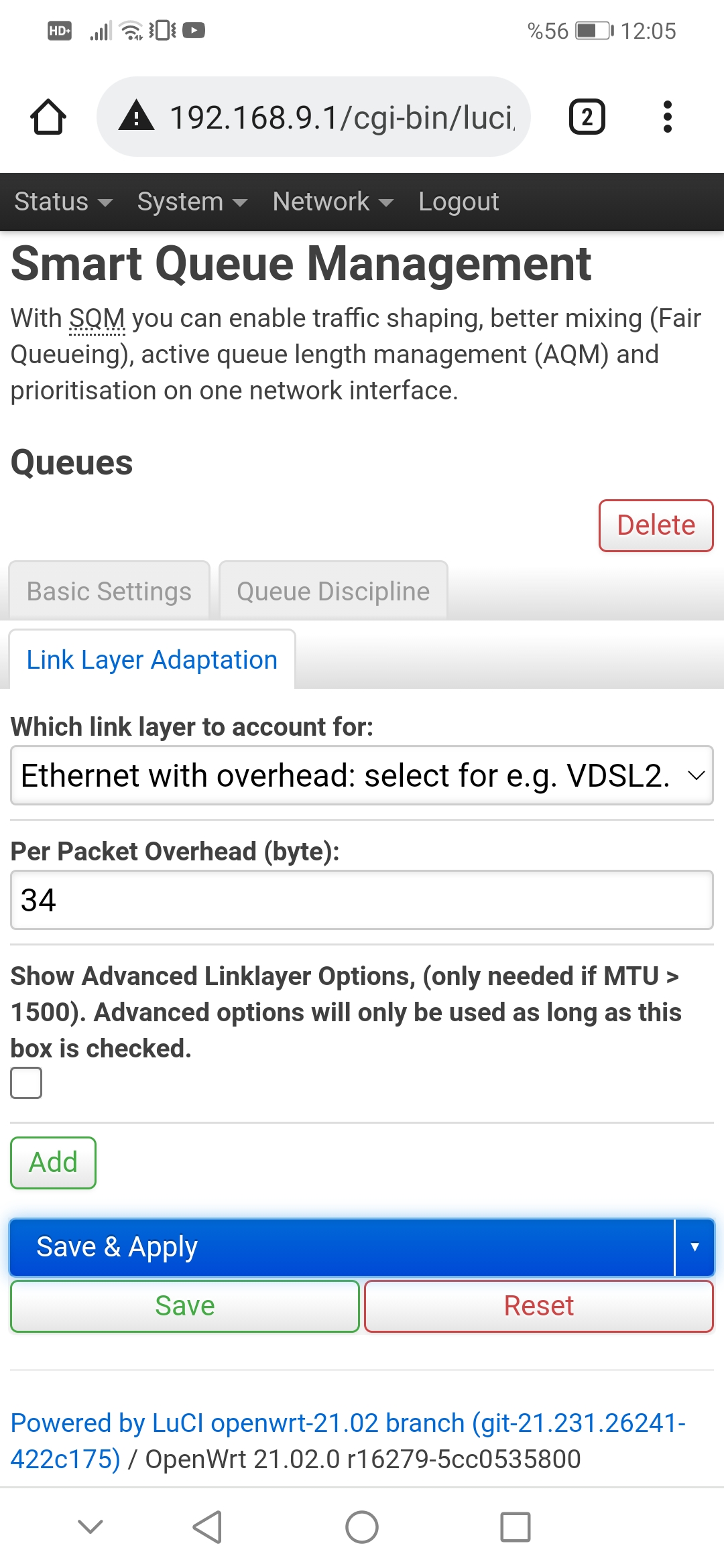Enable Show Advanced Linklayer Options checkbox
Viewport: 724px width, 1568px height.
pos(26,1083)
